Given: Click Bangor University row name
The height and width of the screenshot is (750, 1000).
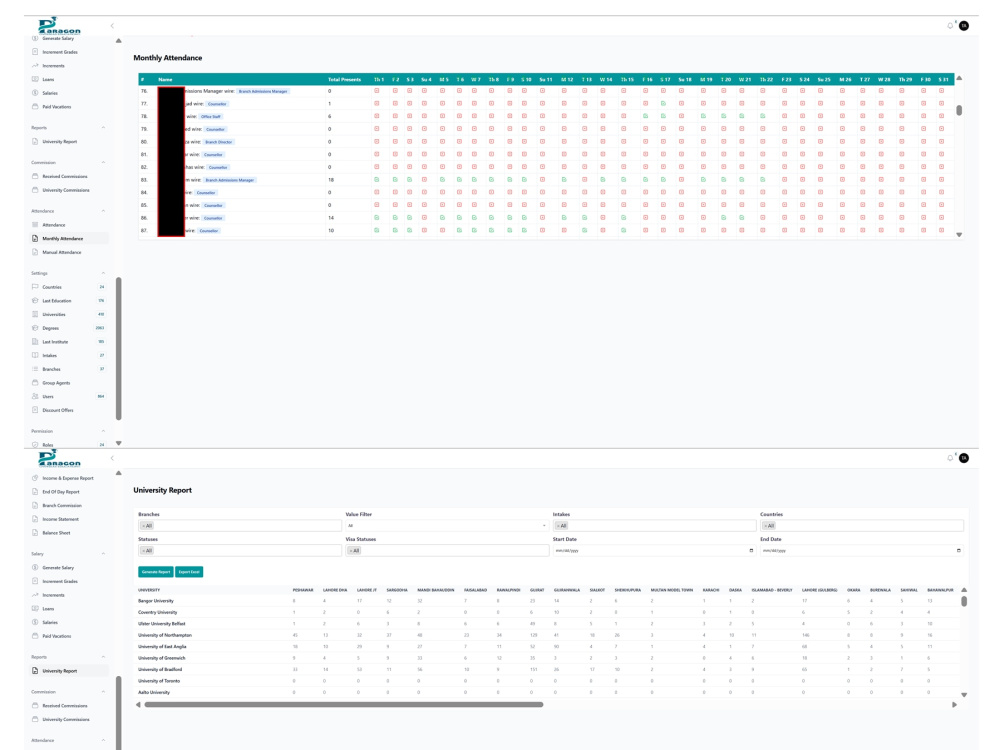Looking at the screenshot, I should pos(156,601).
